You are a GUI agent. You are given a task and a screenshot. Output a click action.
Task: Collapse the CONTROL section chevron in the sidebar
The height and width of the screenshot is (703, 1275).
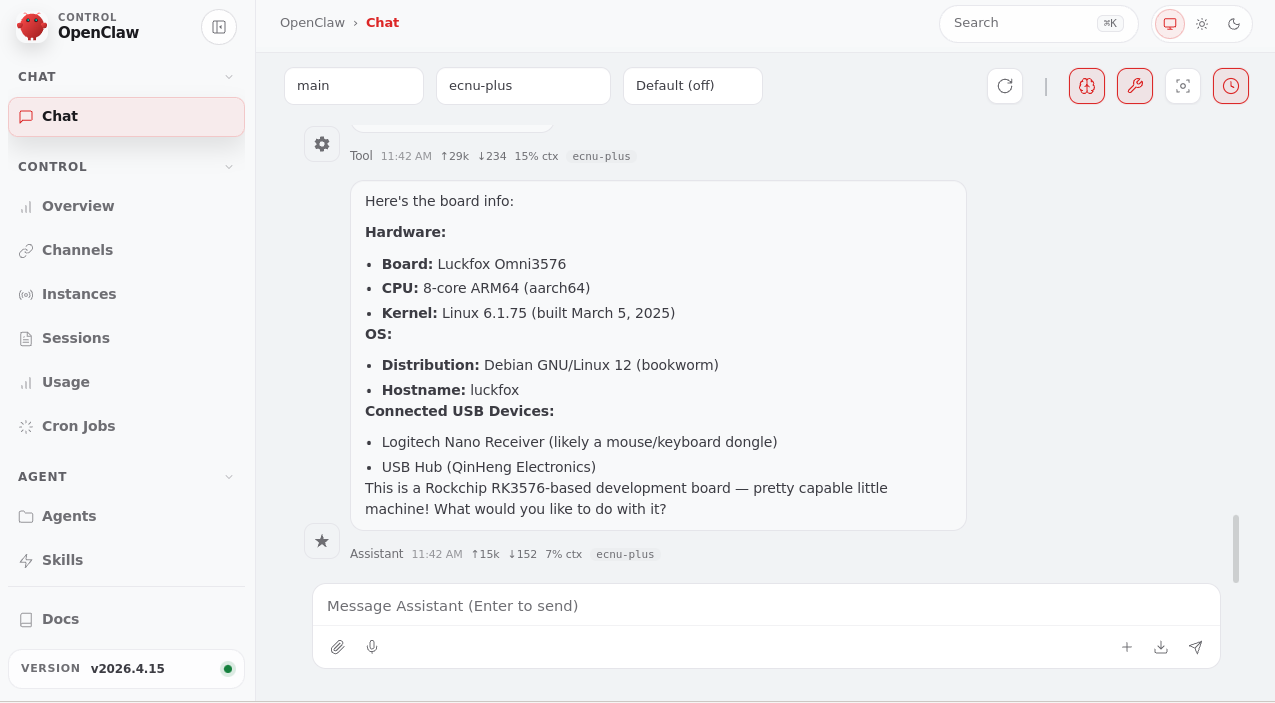click(229, 167)
